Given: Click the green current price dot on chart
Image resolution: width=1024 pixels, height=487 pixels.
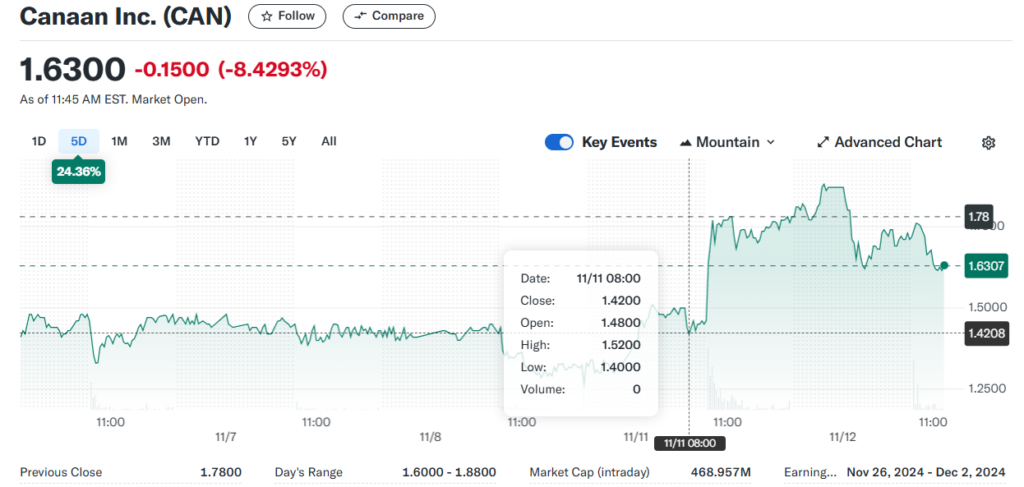Looking at the screenshot, I should click(944, 266).
